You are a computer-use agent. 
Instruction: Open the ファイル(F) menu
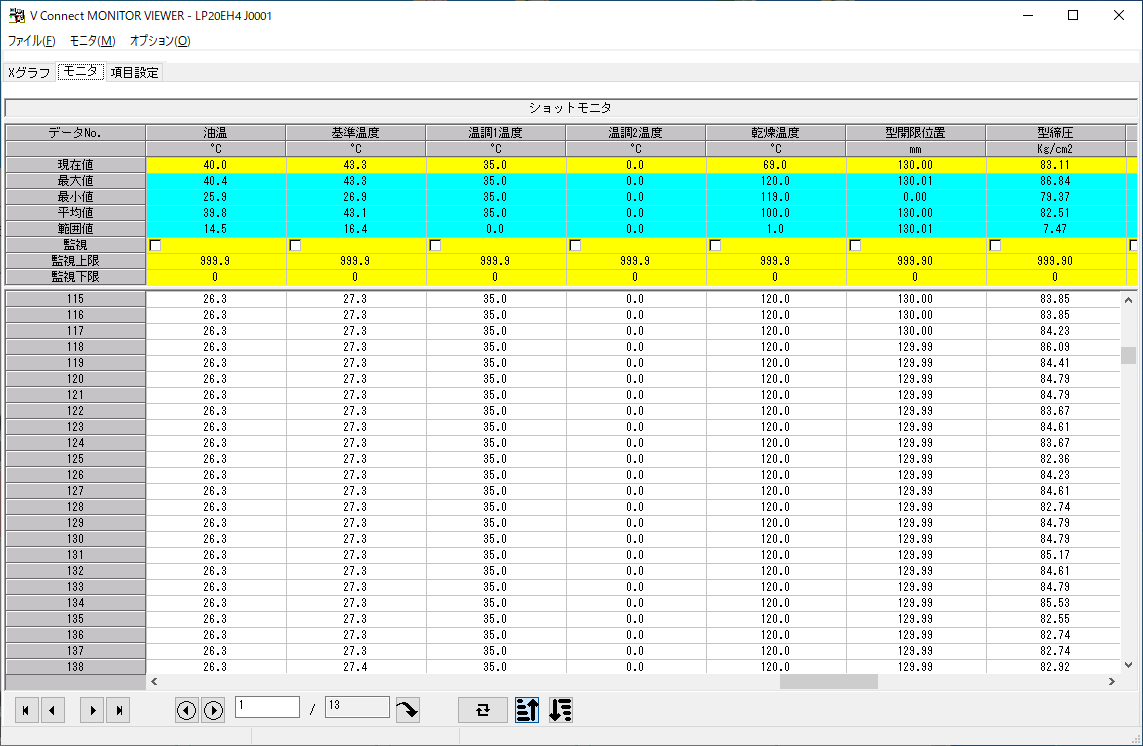pos(31,41)
